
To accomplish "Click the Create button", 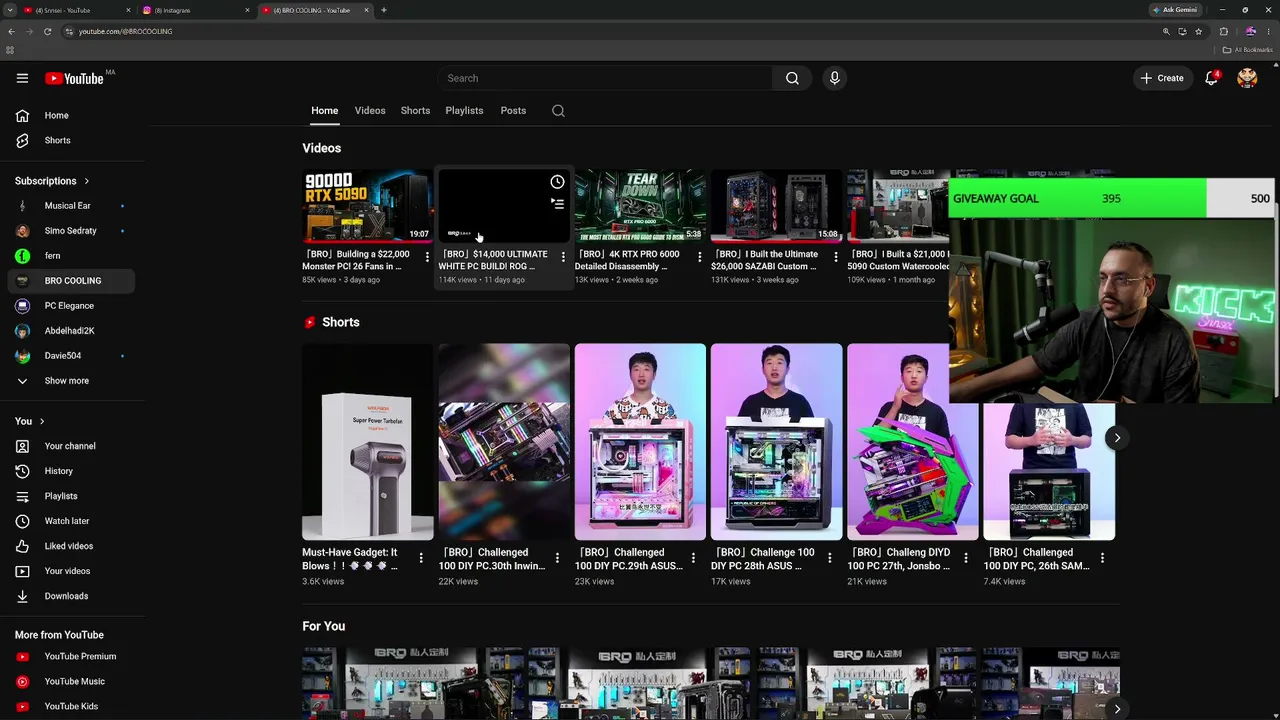I will pos(1162,78).
